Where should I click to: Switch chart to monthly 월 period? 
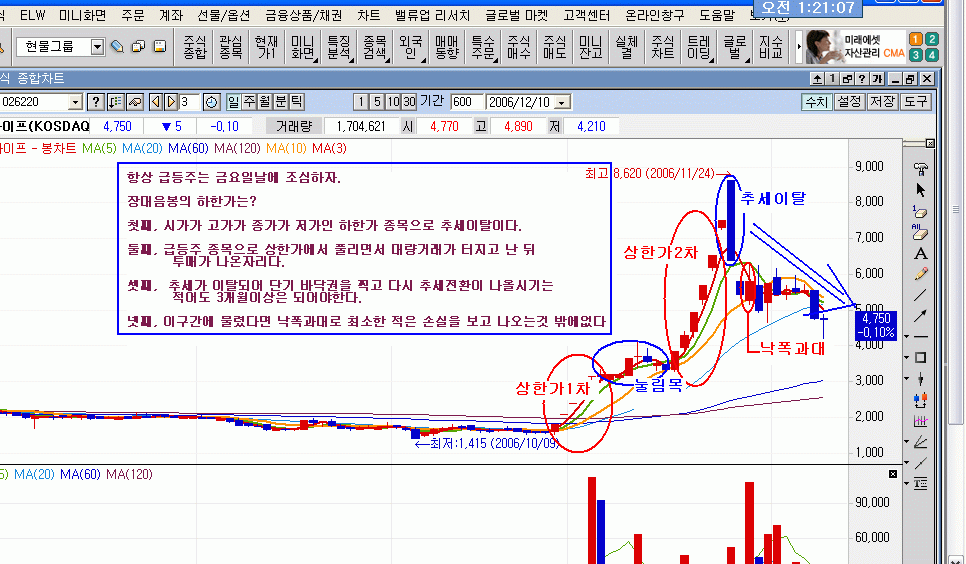point(265,102)
